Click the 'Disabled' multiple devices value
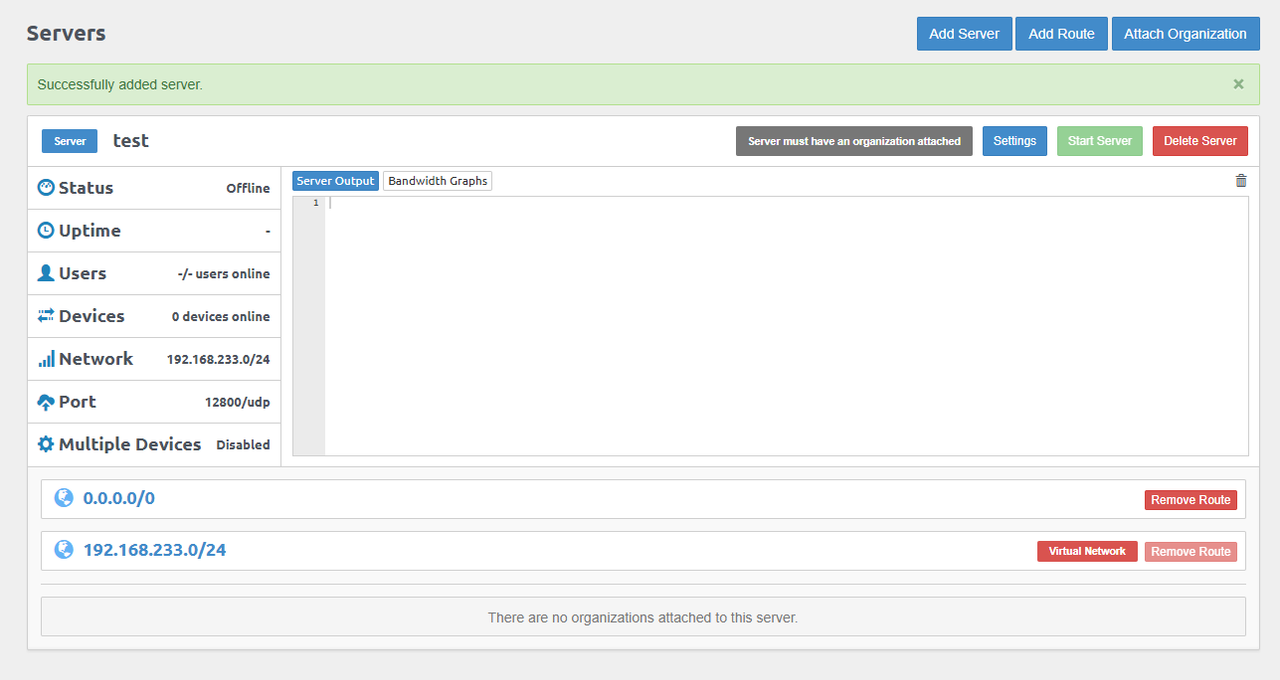 243,445
